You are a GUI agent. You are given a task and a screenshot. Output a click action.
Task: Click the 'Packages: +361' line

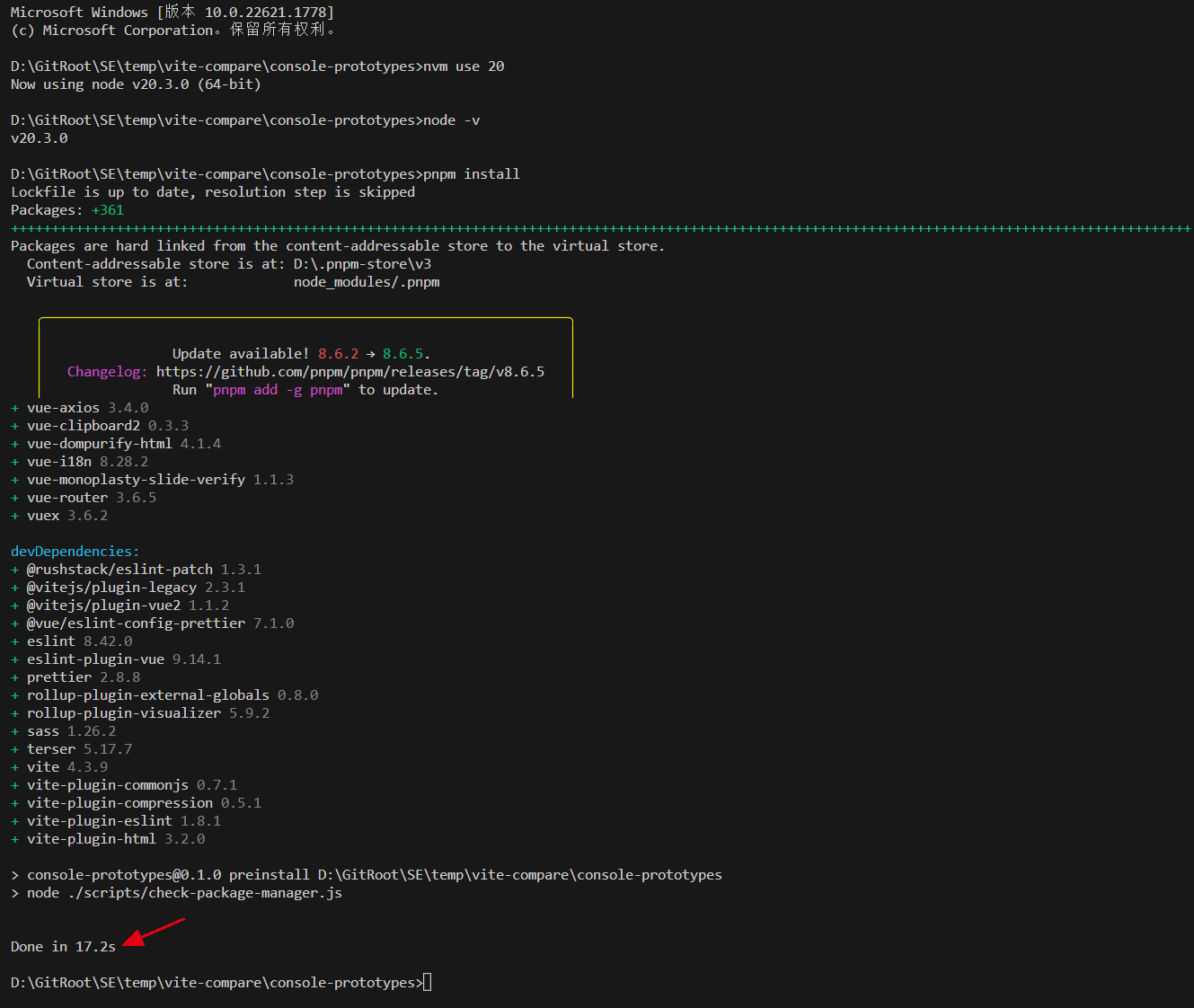tap(67, 210)
